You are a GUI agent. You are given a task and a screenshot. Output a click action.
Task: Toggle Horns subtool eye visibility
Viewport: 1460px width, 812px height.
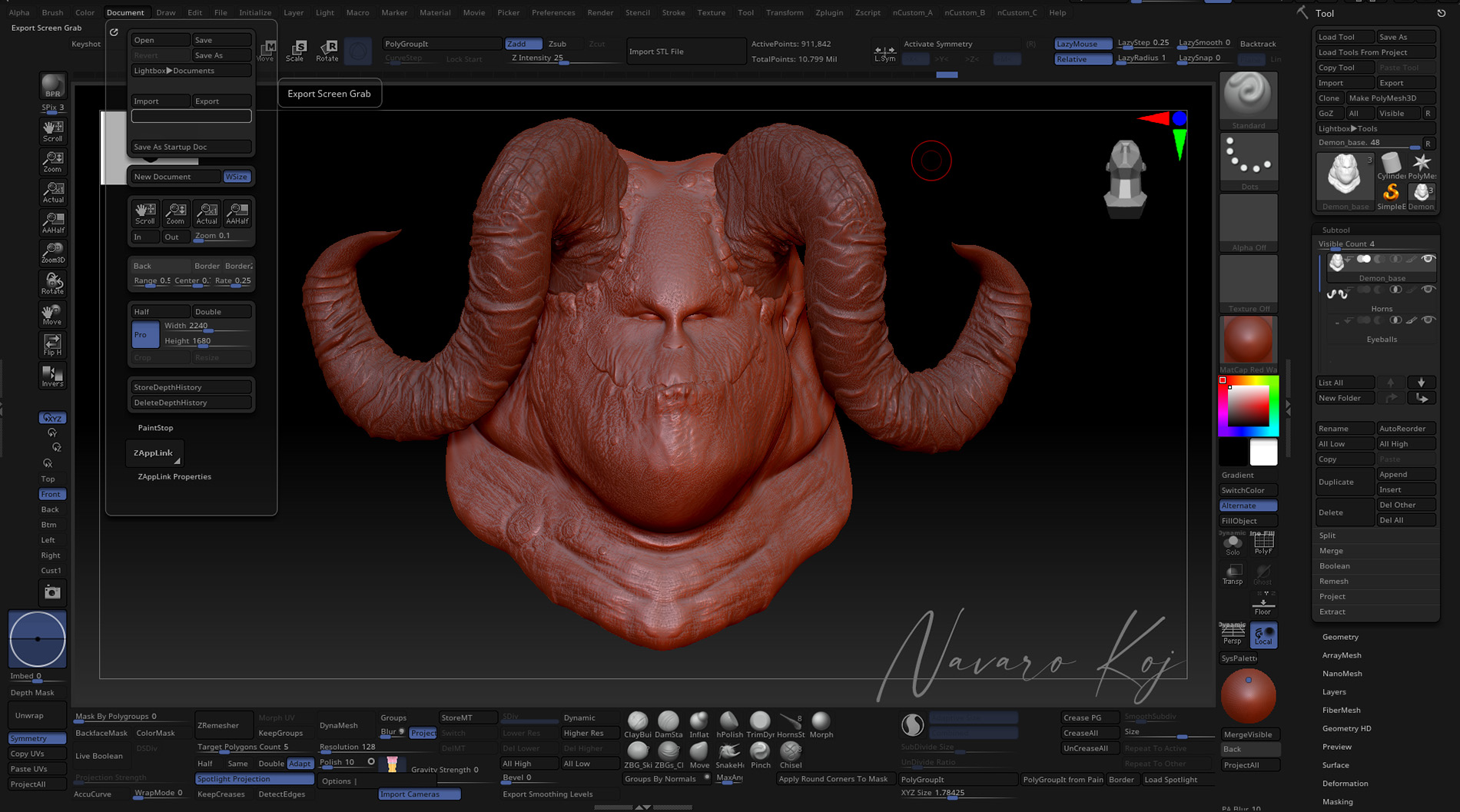[x=1428, y=290]
